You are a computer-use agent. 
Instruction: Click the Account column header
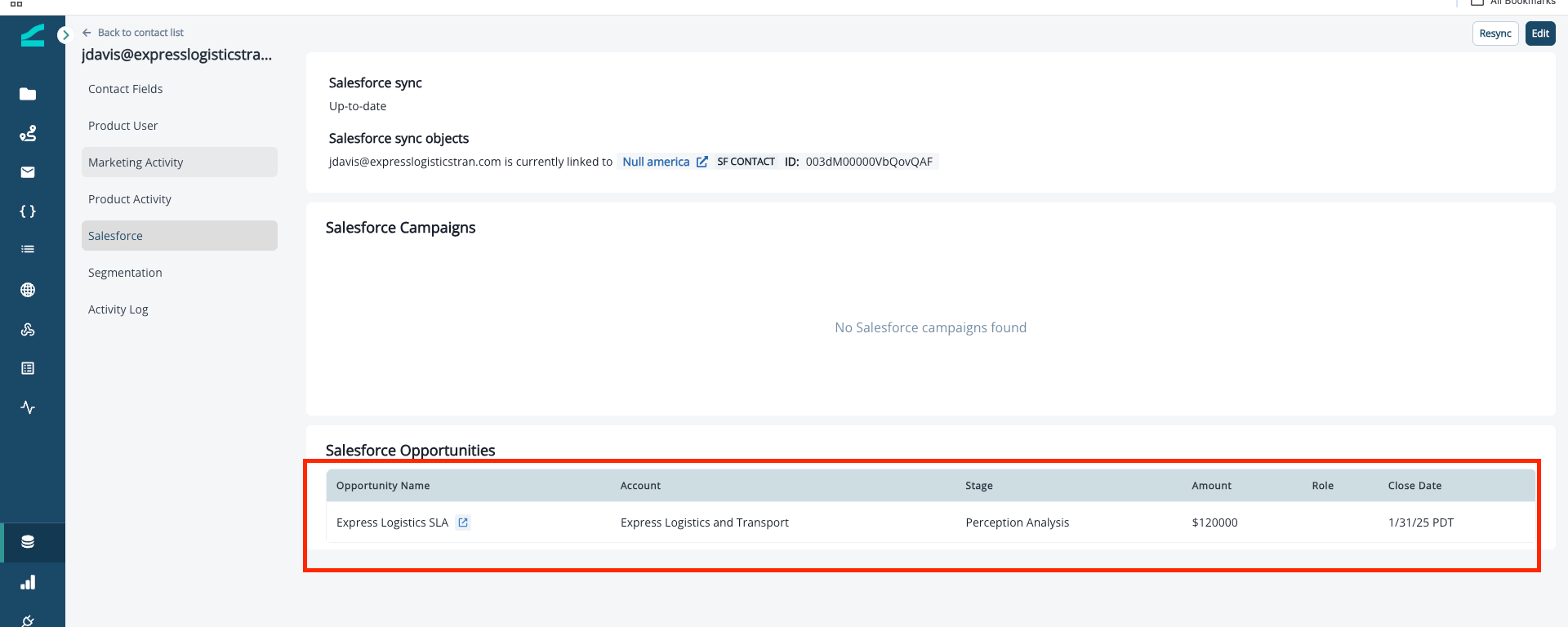(640, 486)
